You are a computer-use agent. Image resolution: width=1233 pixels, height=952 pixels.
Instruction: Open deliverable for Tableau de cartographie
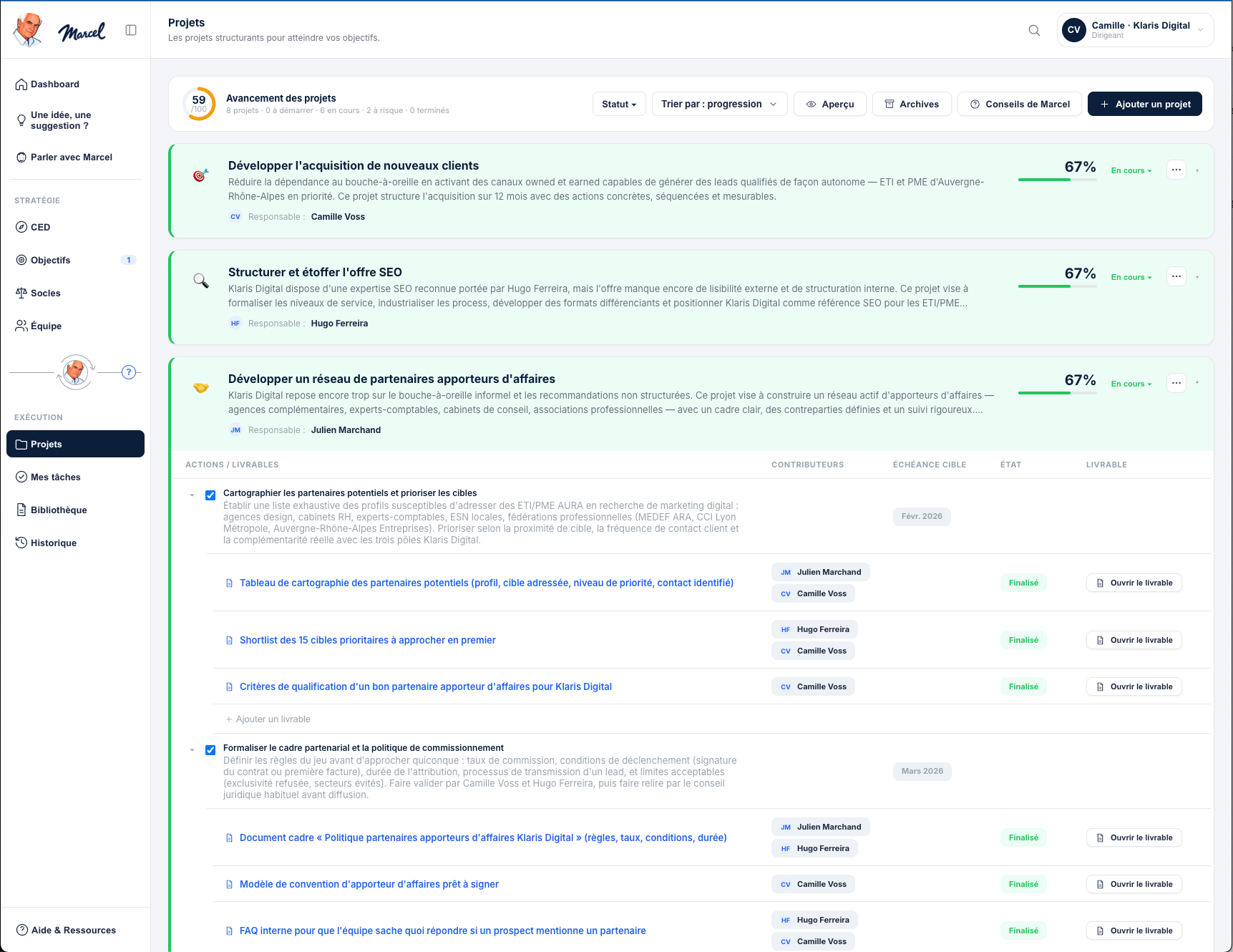click(x=1134, y=583)
